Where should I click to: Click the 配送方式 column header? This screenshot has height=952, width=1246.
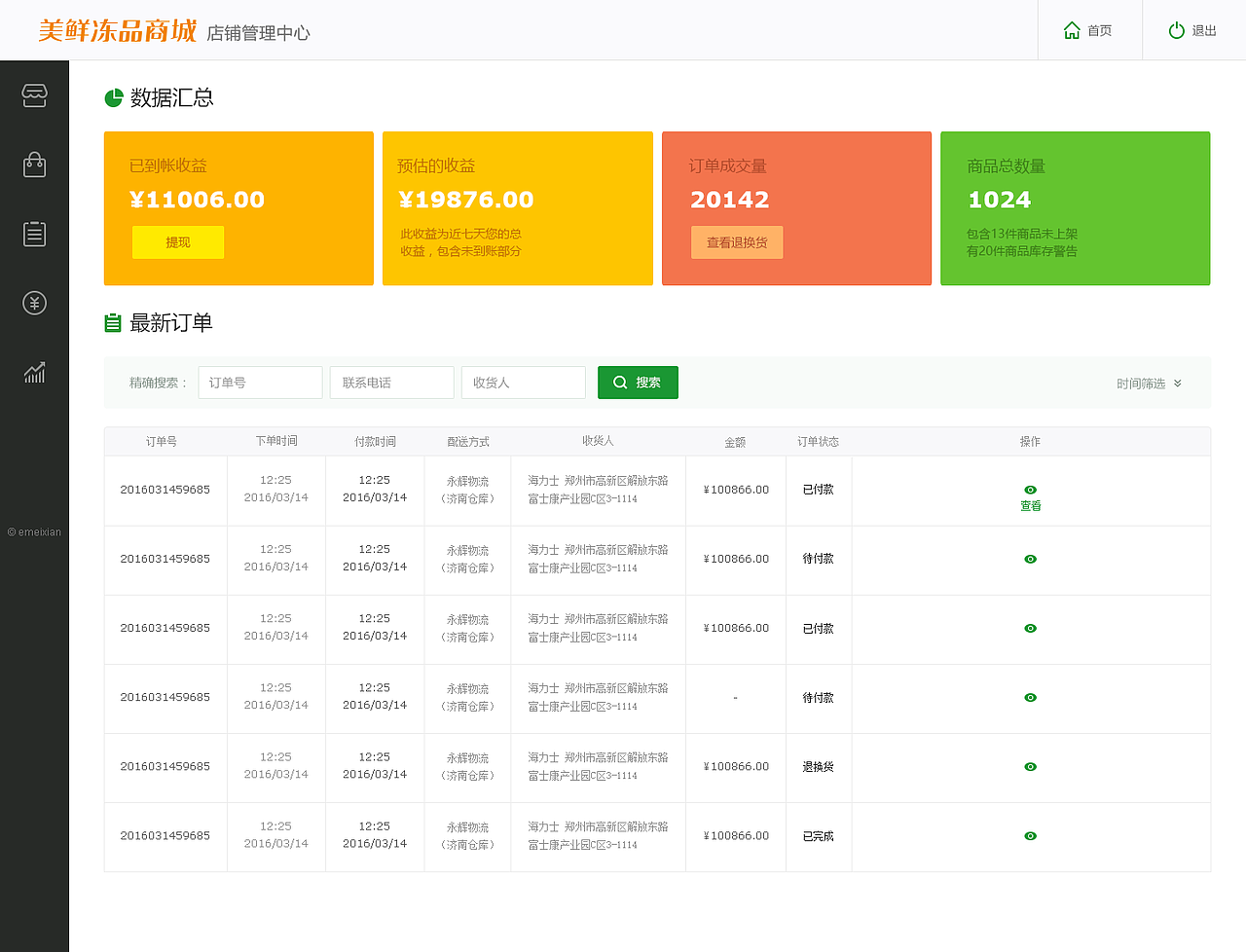coord(468,442)
